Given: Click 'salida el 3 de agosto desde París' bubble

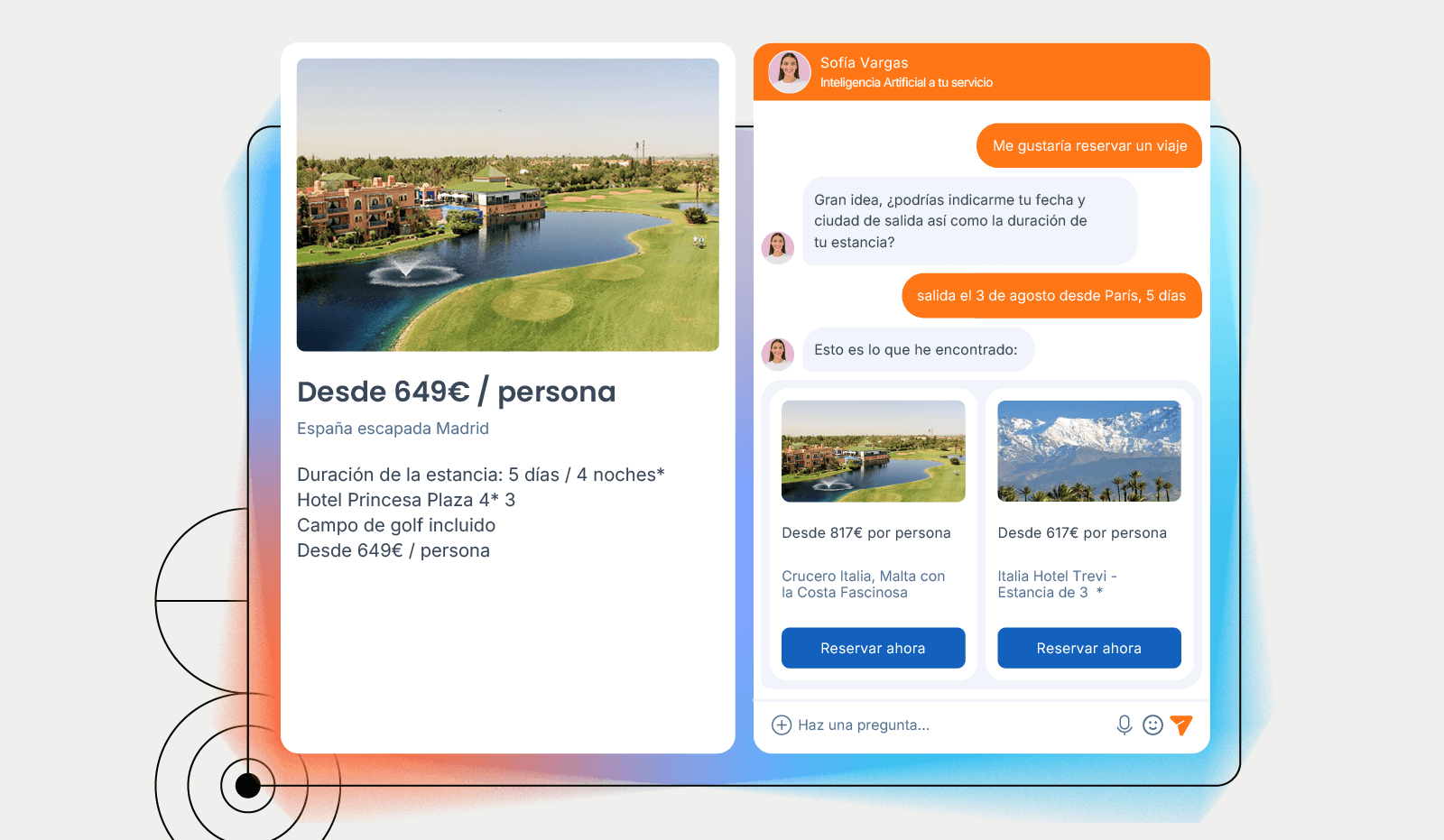Looking at the screenshot, I should [1051, 295].
